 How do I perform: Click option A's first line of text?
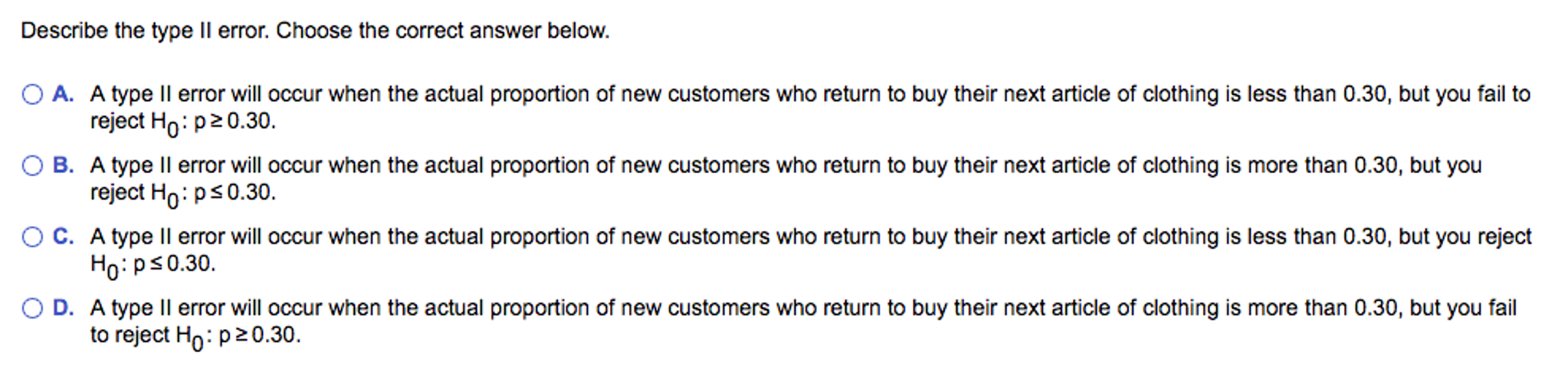click(x=810, y=94)
